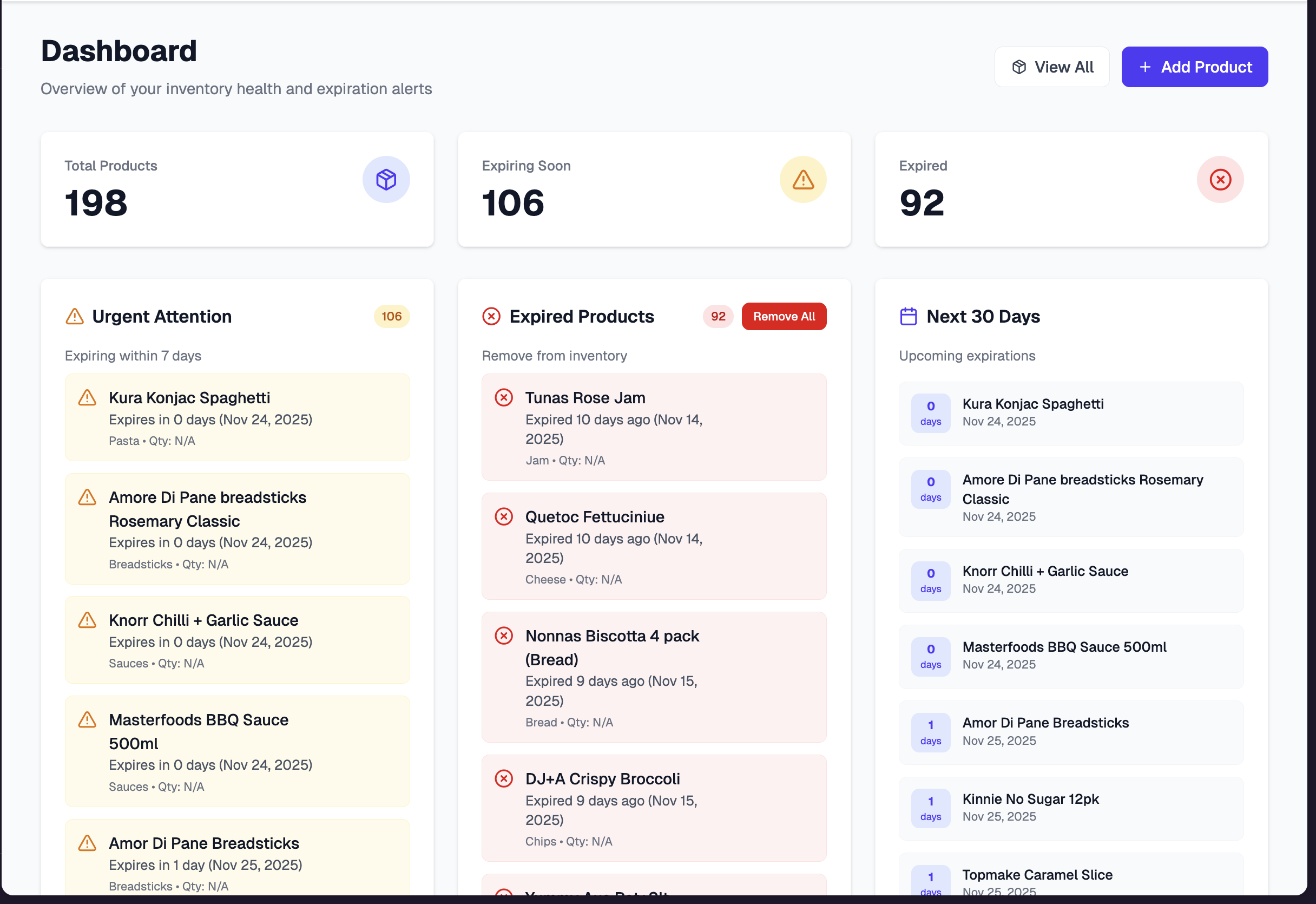Click the Expiring Soon count 106
This screenshot has height=904, width=1316.
tap(513, 203)
